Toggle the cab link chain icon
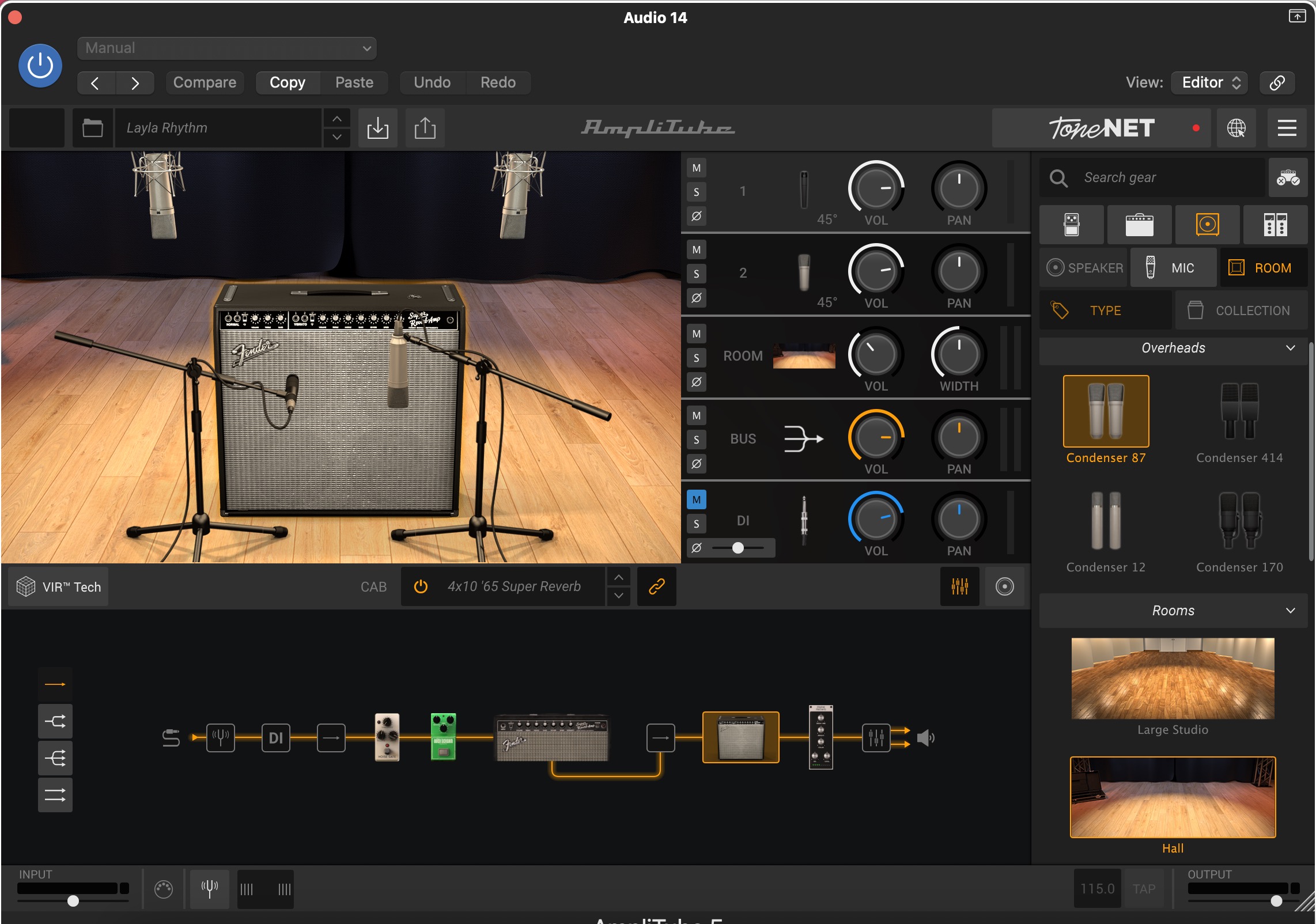This screenshot has height=924, width=1316. point(657,586)
